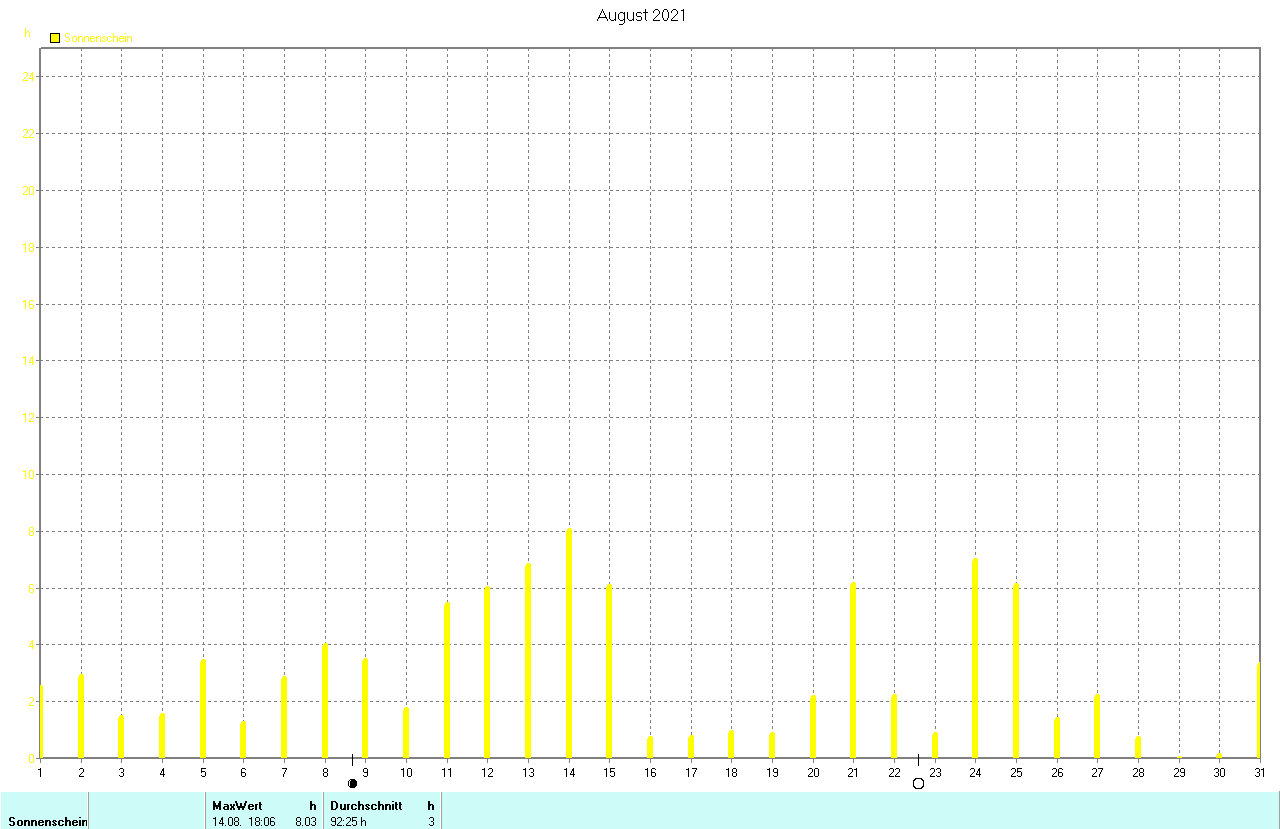
Task: Click the bar for day 15
Action: 609,671
